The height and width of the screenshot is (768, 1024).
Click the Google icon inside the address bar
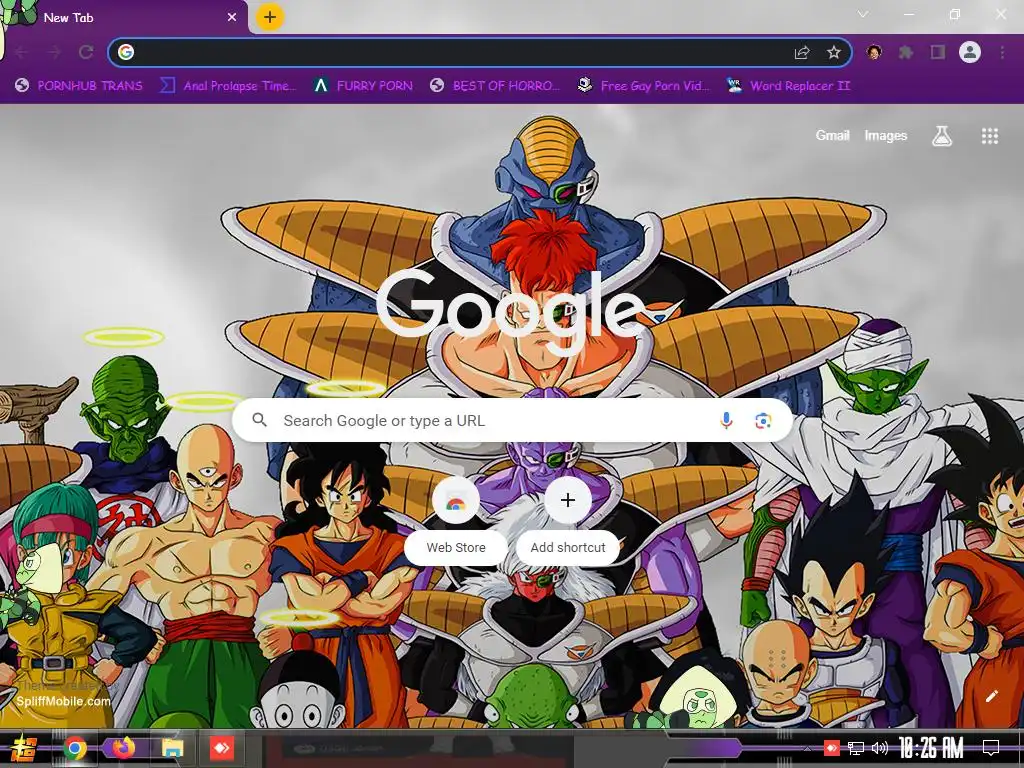click(126, 52)
